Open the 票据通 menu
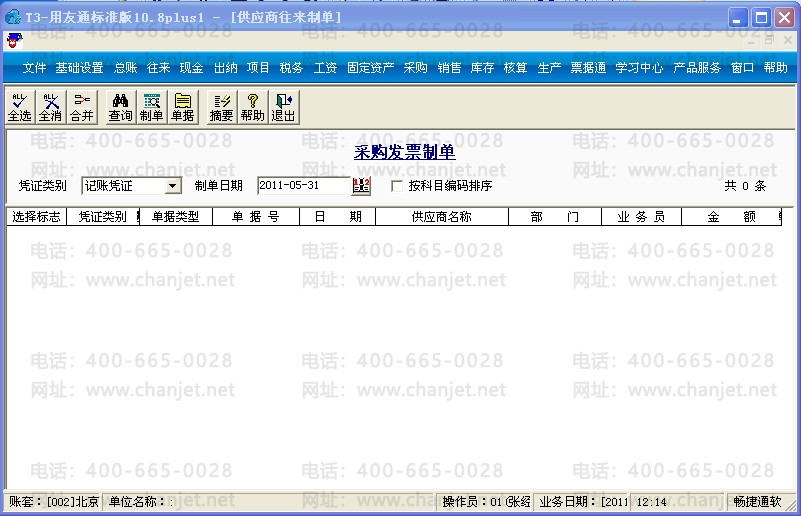 tap(588, 67)
